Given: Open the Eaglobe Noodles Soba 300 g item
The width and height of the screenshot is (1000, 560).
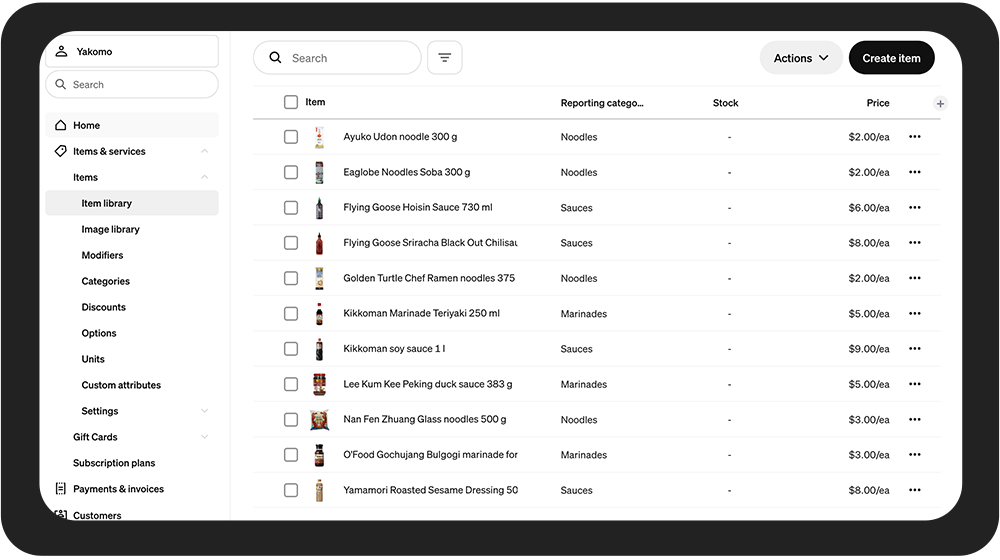Looking at the screenshot, I should pos(407,172).
